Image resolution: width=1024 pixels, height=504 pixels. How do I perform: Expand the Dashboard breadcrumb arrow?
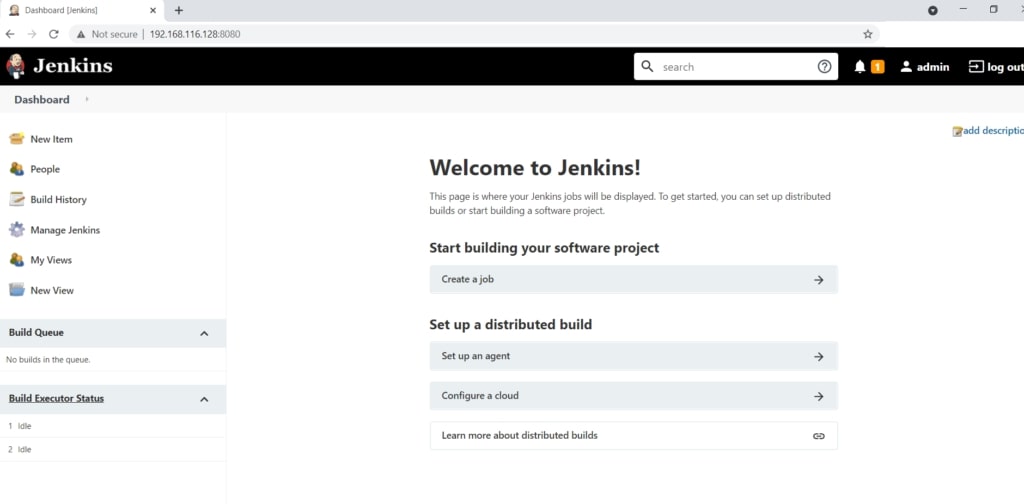click(x=87, y=99)
